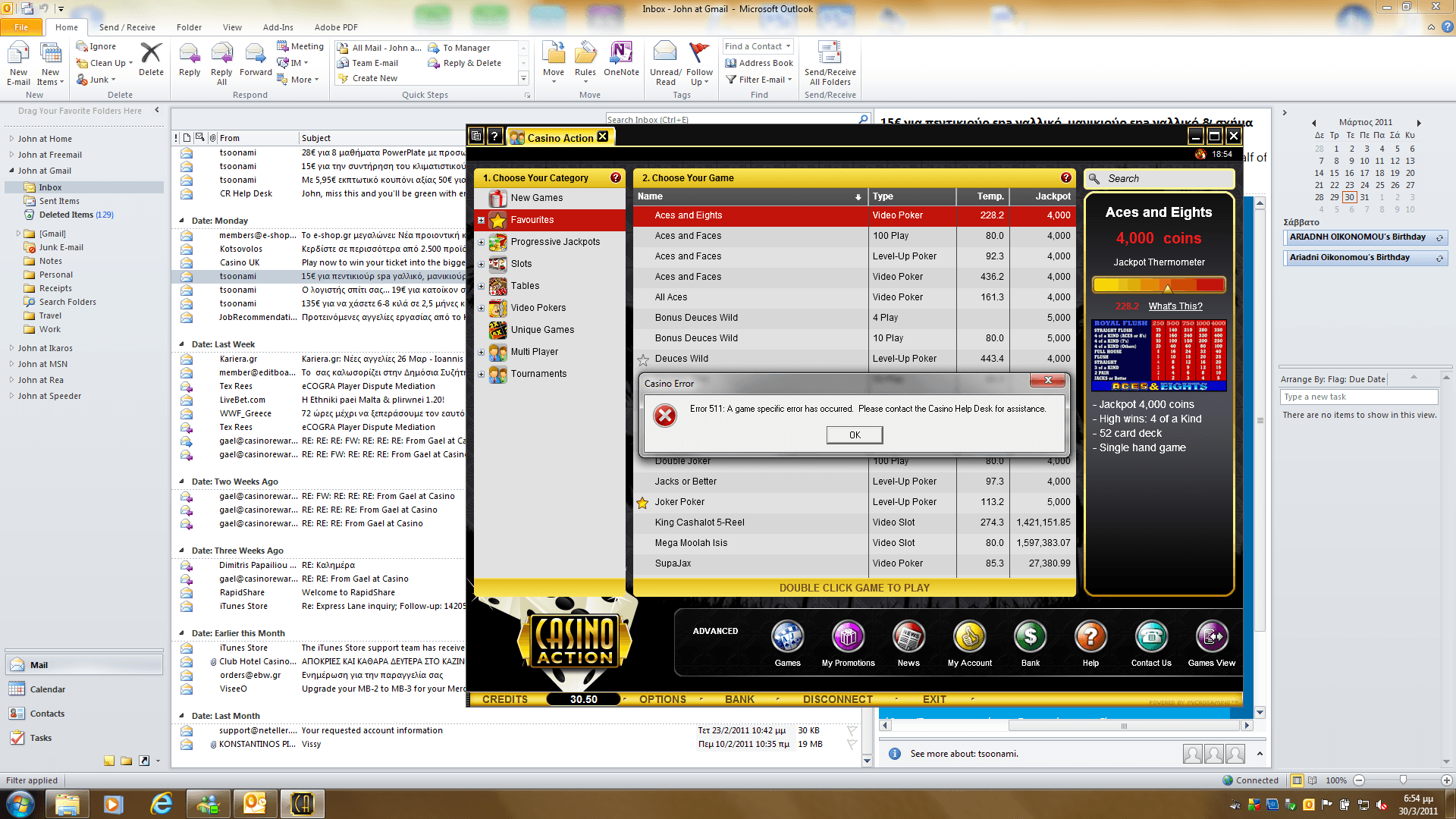This screenshot has height=819, width=1456.
Task: Click Type a new task field
Action: coord(1358,397)
